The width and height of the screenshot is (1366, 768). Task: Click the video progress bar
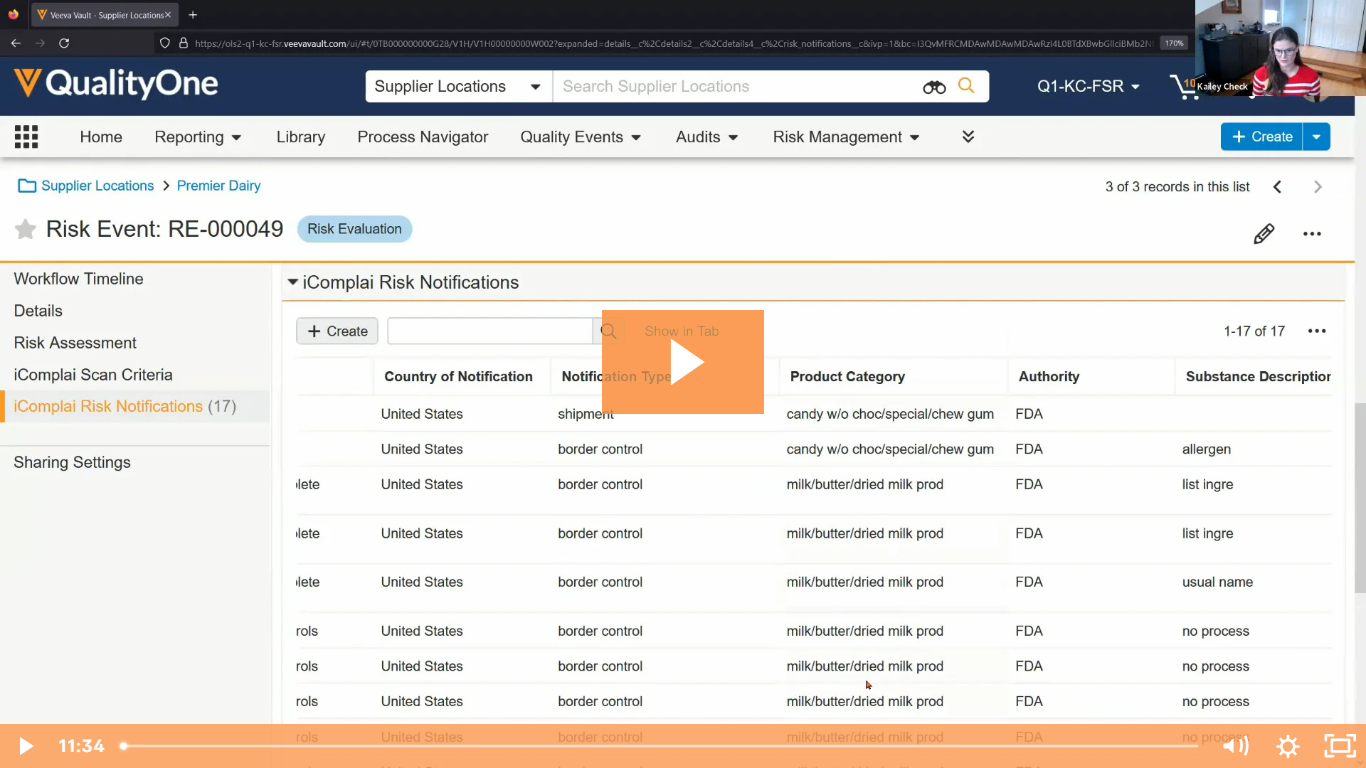pos(660,746)
